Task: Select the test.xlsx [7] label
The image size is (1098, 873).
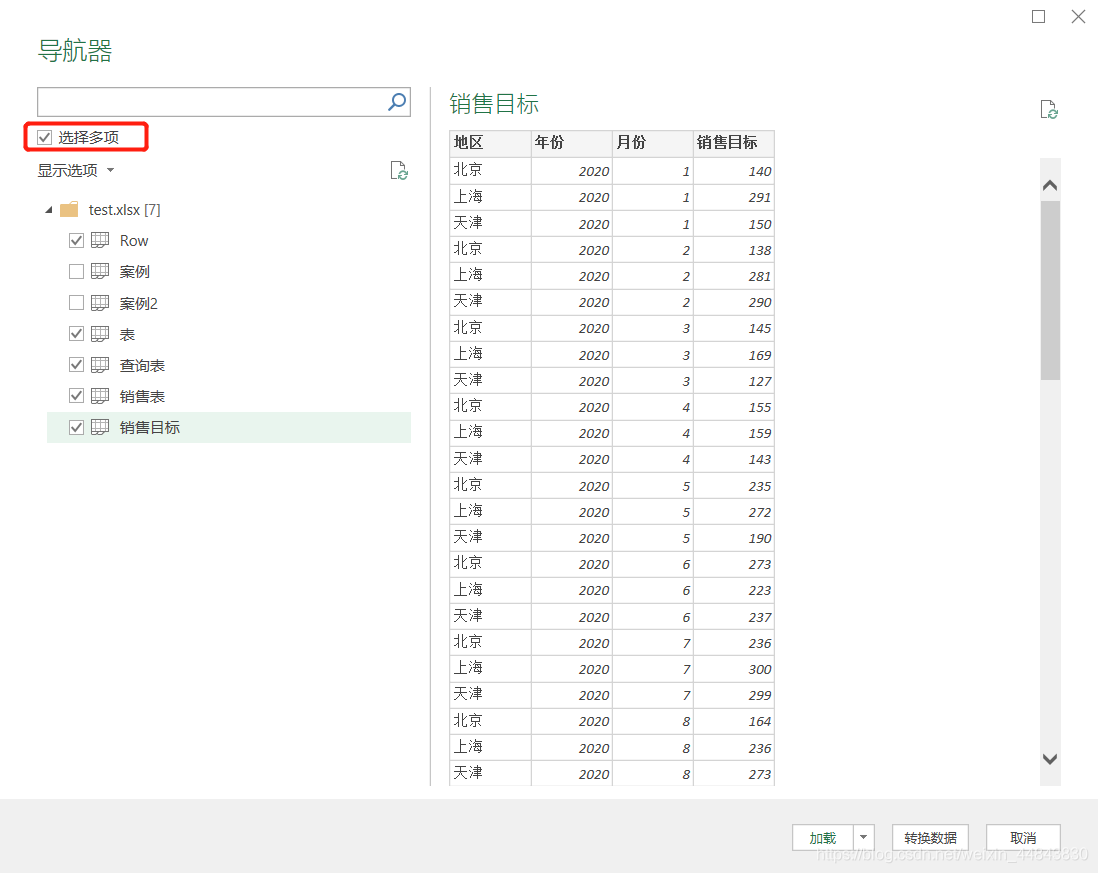Action: [x=125, y=209]
